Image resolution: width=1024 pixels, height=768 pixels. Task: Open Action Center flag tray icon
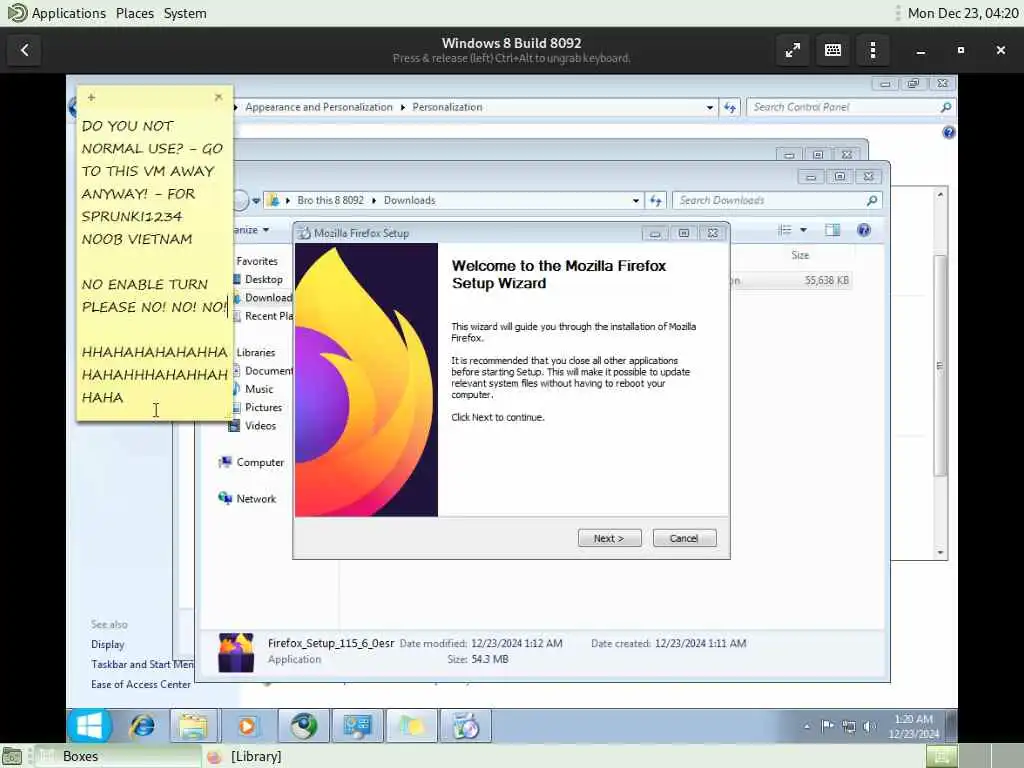pyautogui.click(x=827, y=726)
